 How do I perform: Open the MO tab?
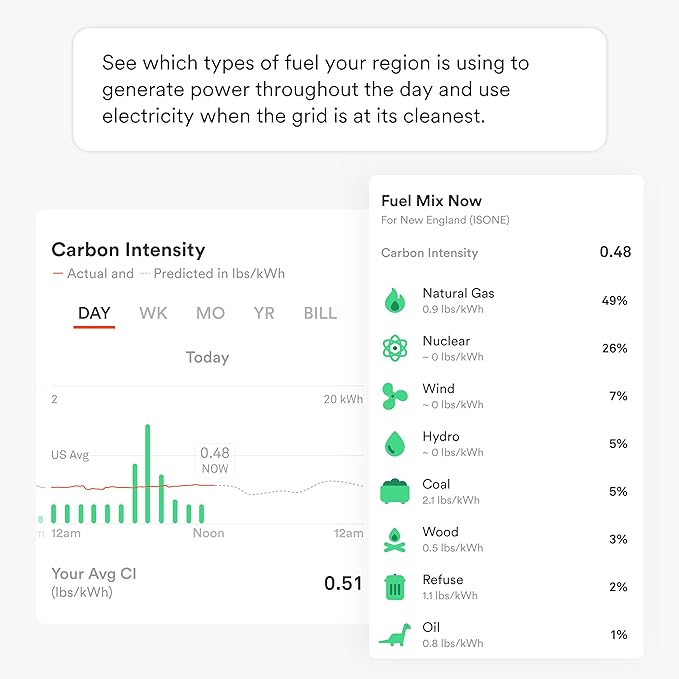coord(210,313)
